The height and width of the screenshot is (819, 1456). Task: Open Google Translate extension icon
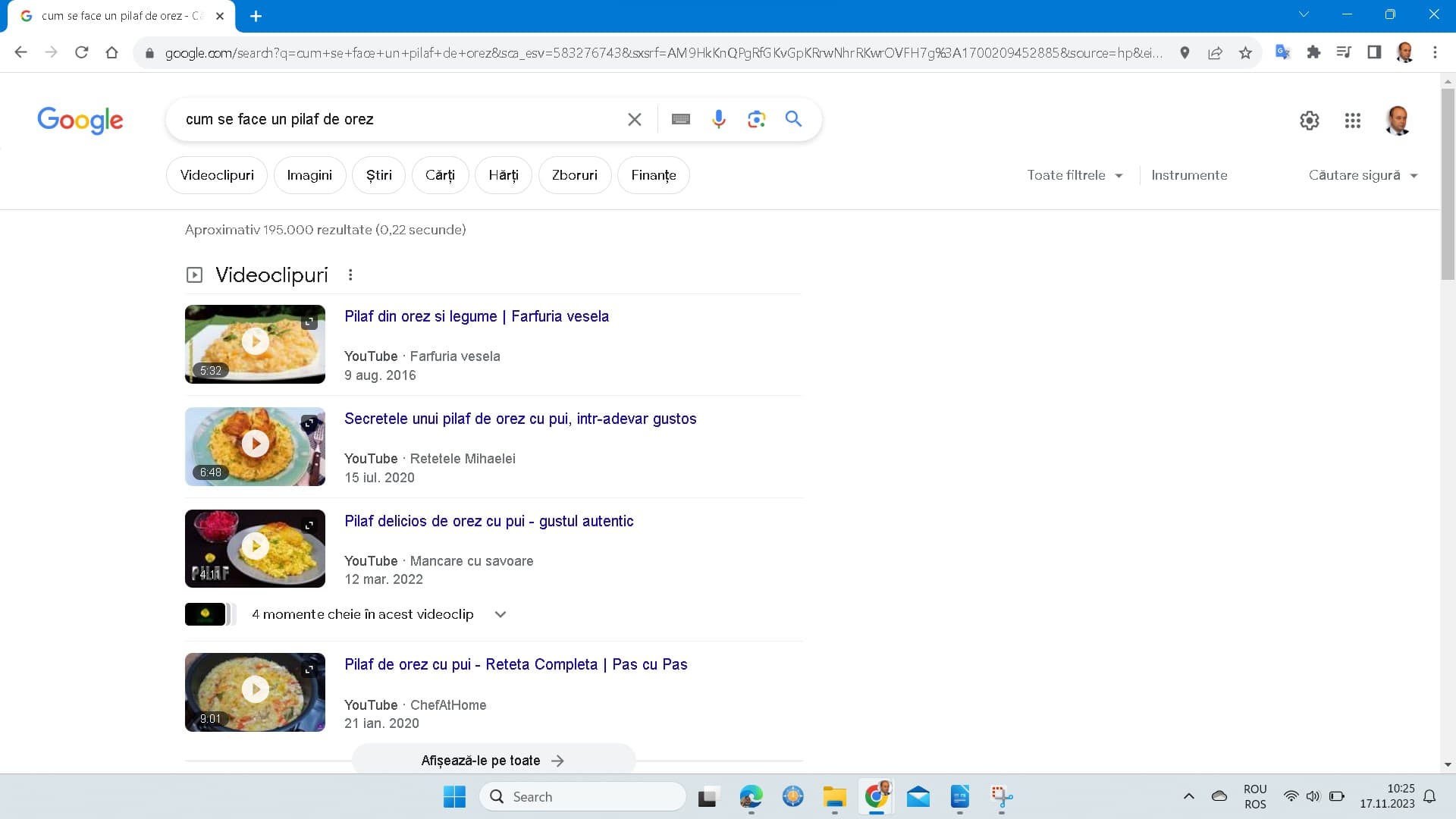point(1282,52)
